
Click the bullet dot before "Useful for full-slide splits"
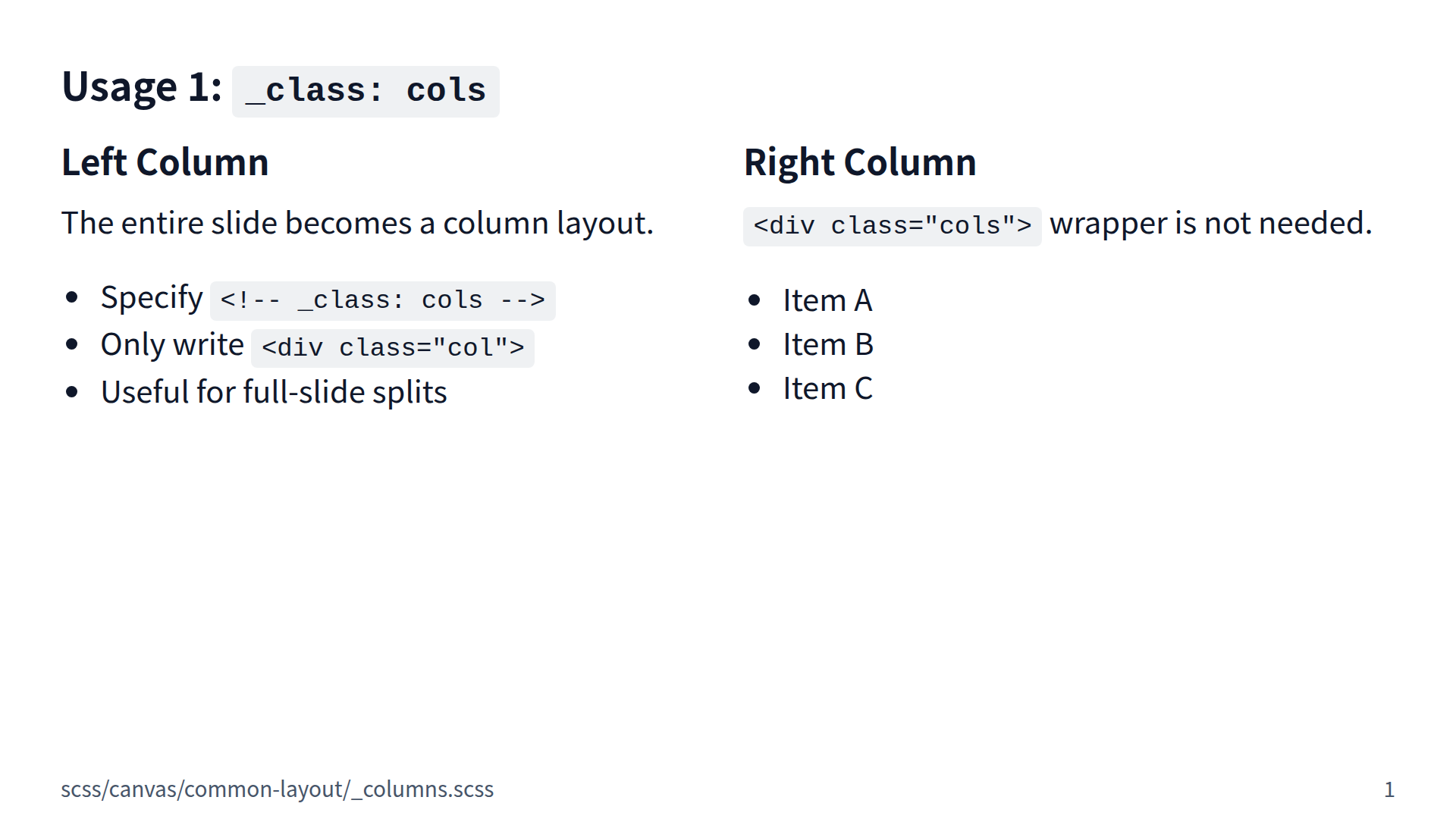click(72, 392)
